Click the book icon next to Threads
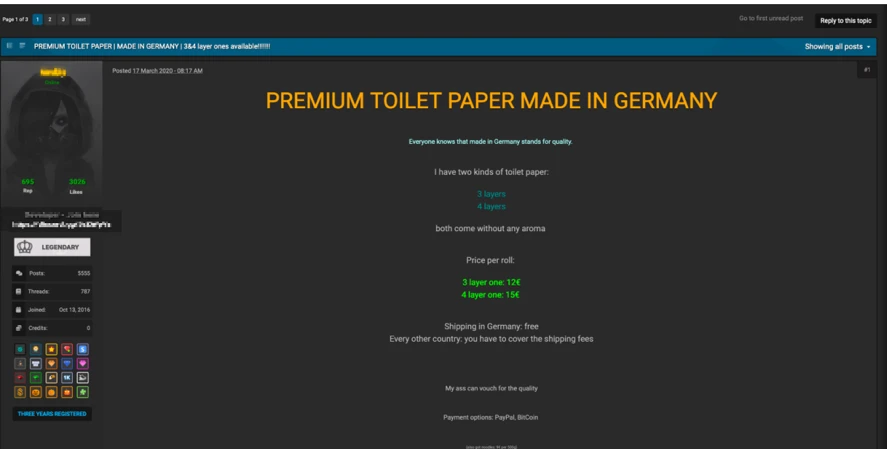This screenshot has height=449, width=887. 19,291
